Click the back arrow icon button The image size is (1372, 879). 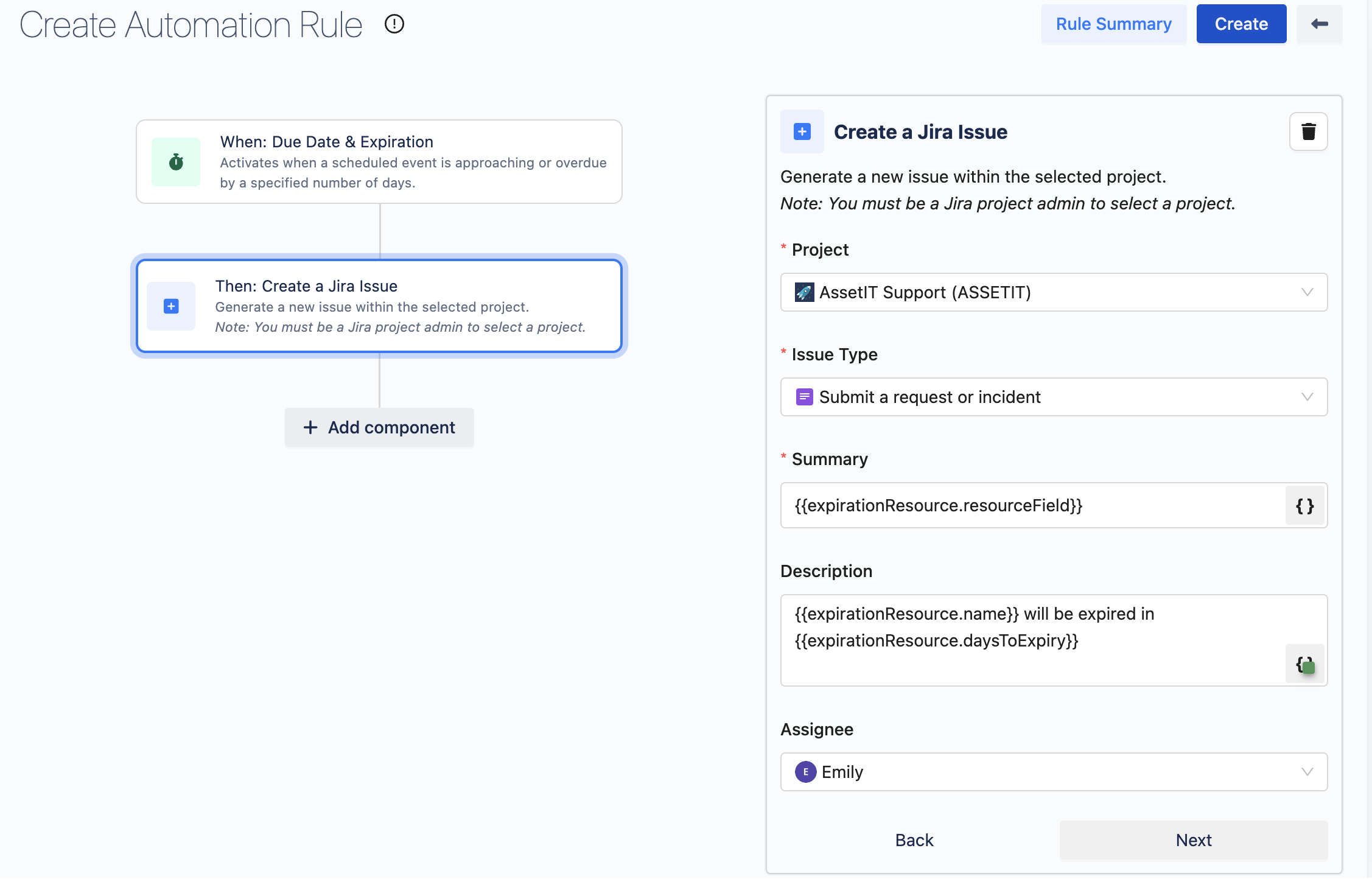1319,24
